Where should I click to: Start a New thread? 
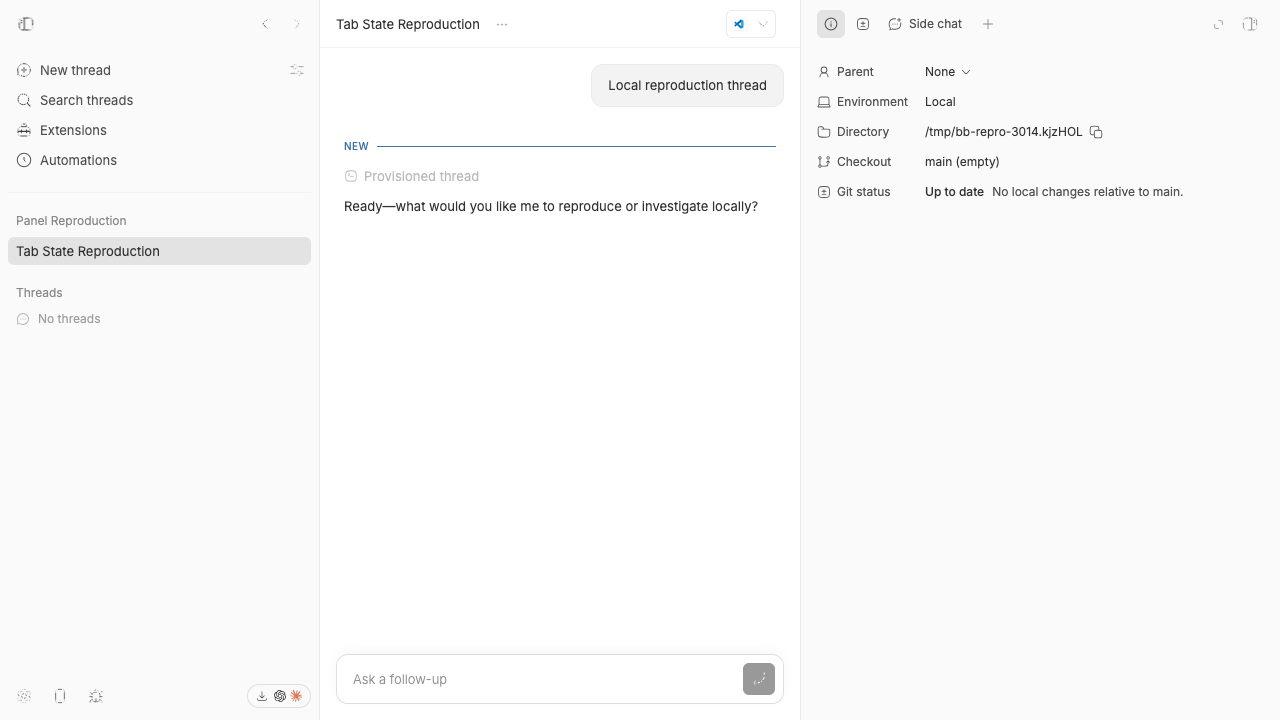(75, 70)
